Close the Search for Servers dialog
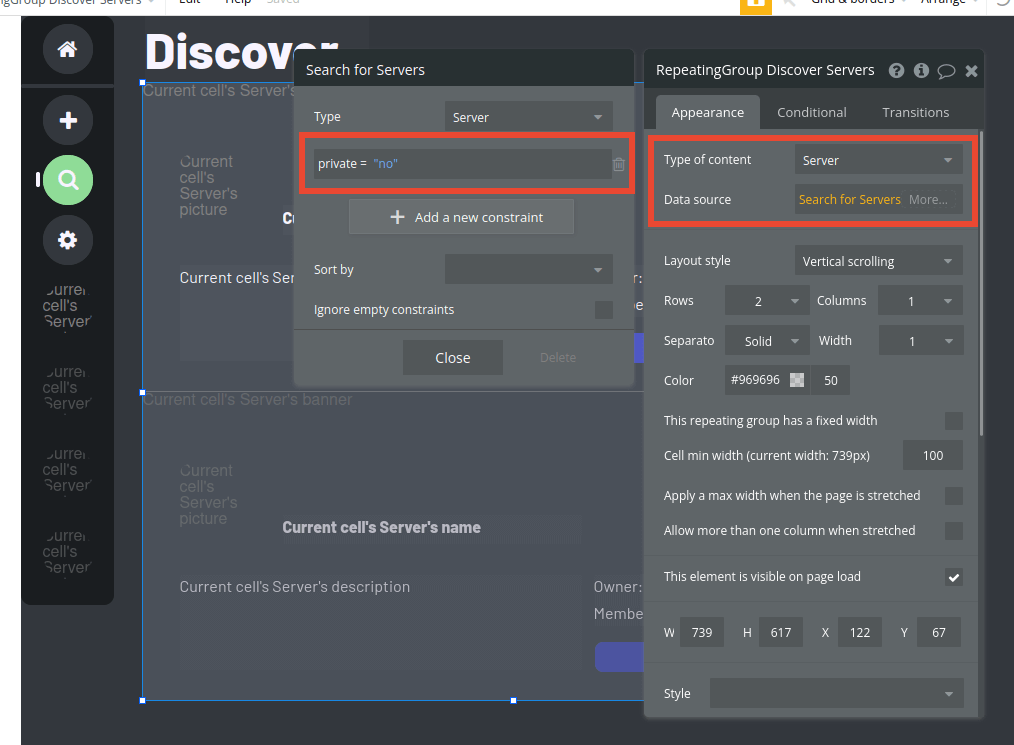The width and height of the screenshot is (1014, 745). click(x=452, y=357)
